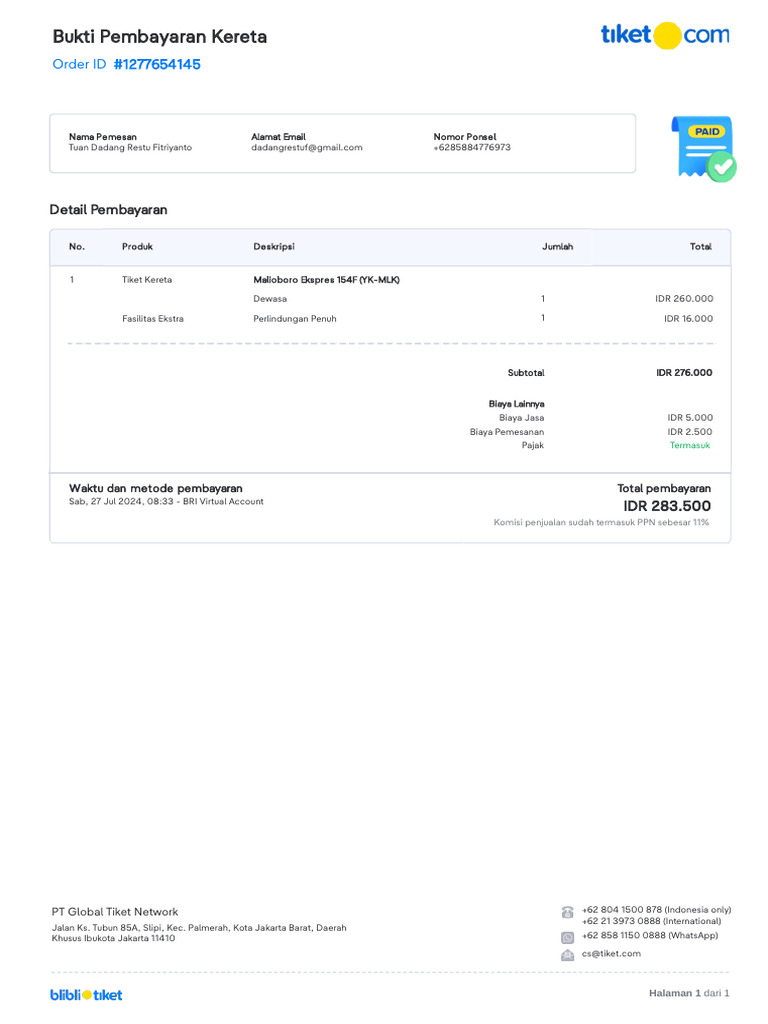This screenshot has height=1024, width=768.
Task: Click the Komisi penjualan PPN 11% note
Action: pos(601,522)
